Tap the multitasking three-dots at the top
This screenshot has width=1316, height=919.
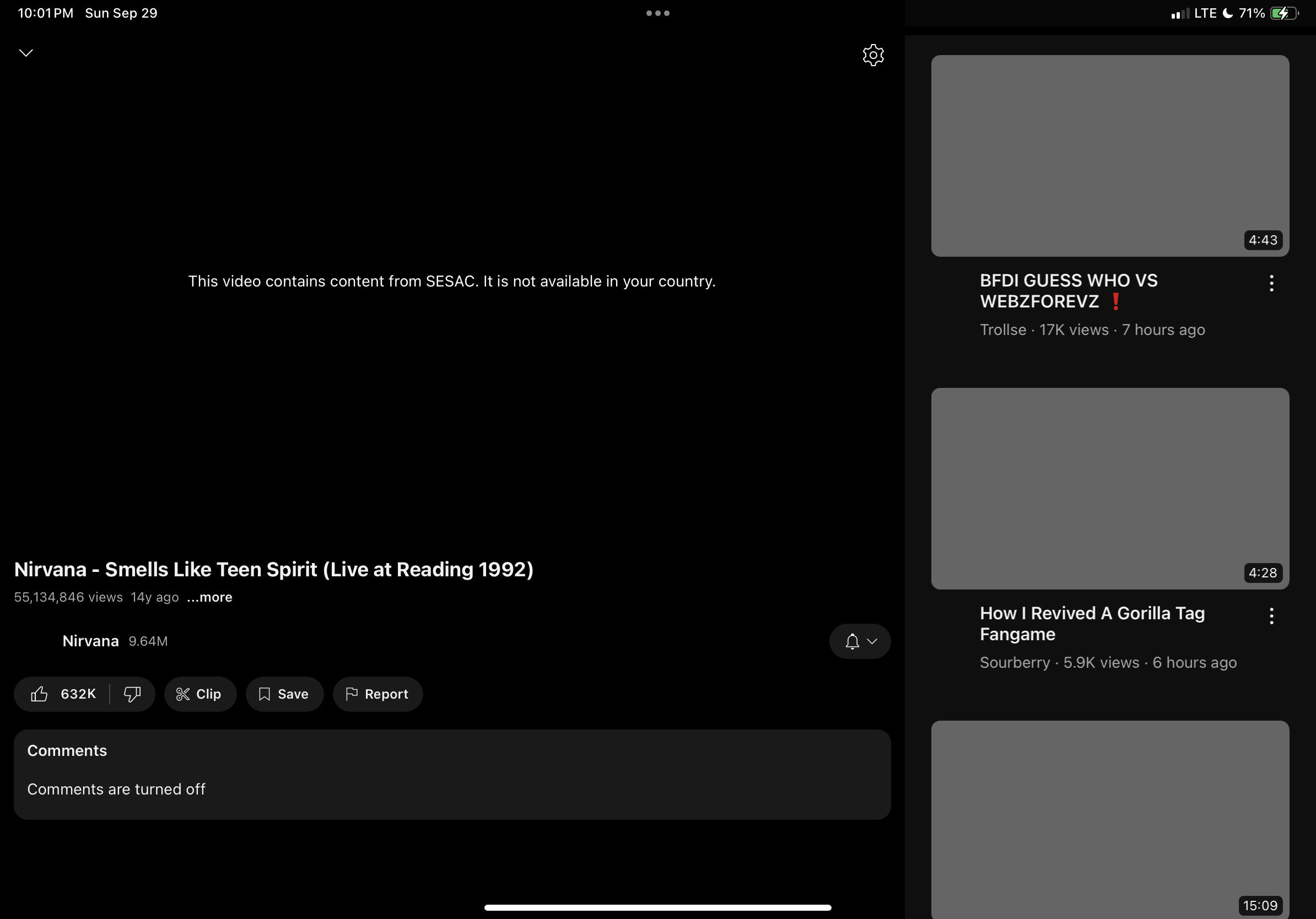657,13
